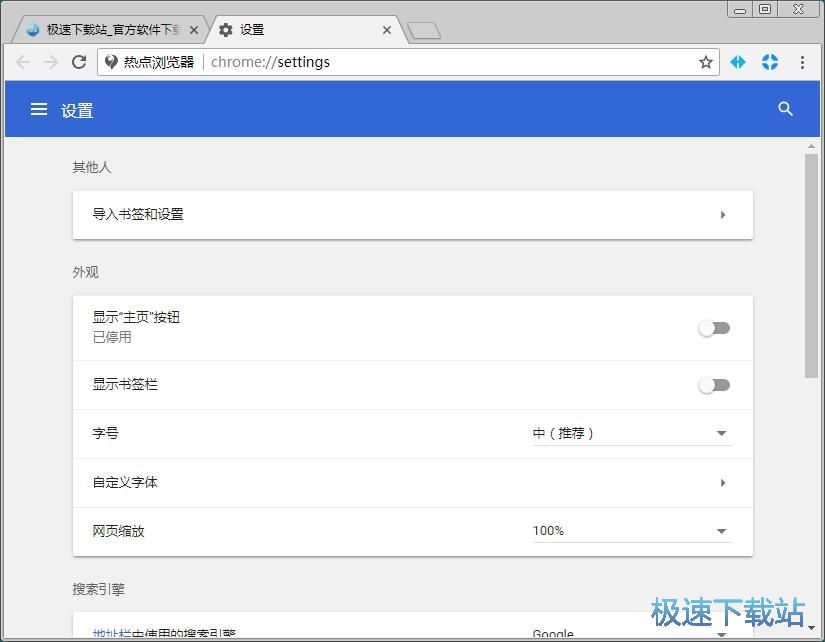Open the search engine dropdown showing Google

pyautogui.click(x=632, y=633)
